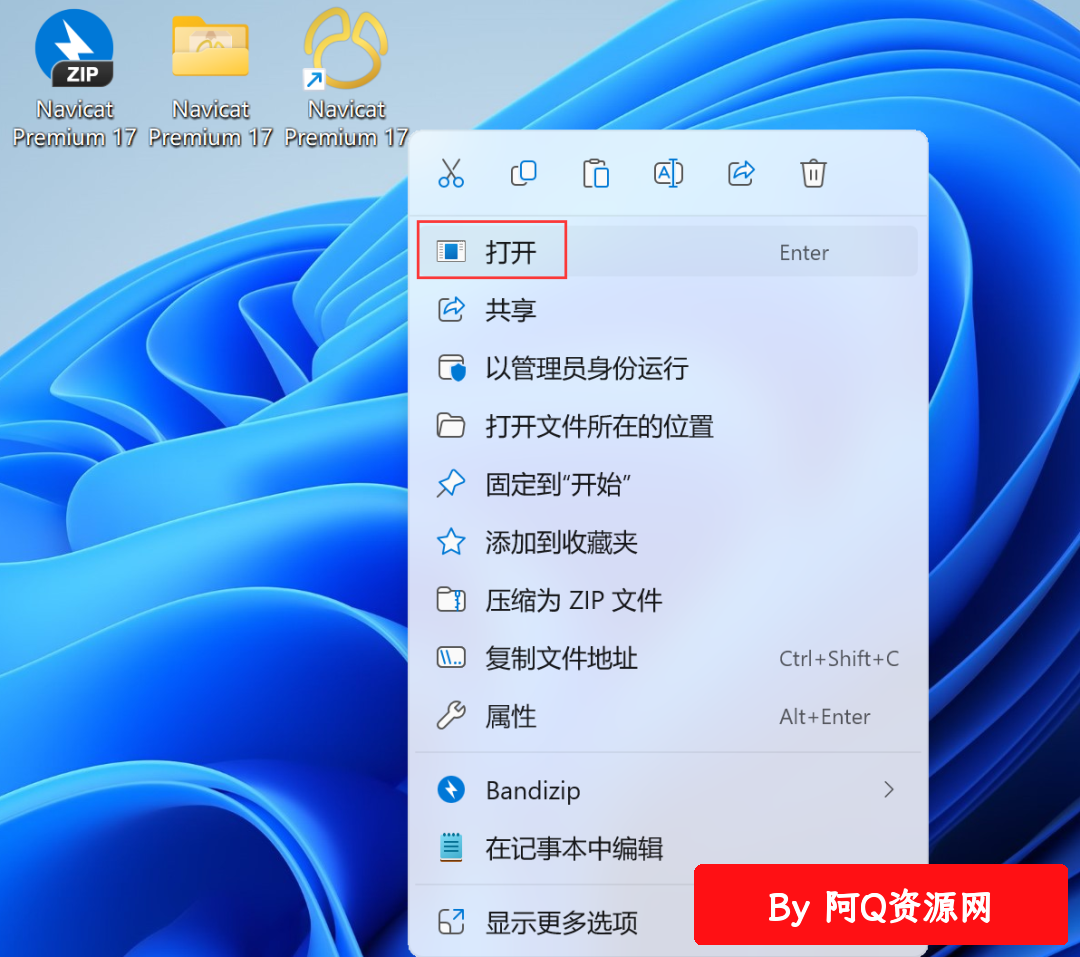Choose 在记事本中编辑 menu entry
This screenshot has width=1080, height=957.
point(667,848)
